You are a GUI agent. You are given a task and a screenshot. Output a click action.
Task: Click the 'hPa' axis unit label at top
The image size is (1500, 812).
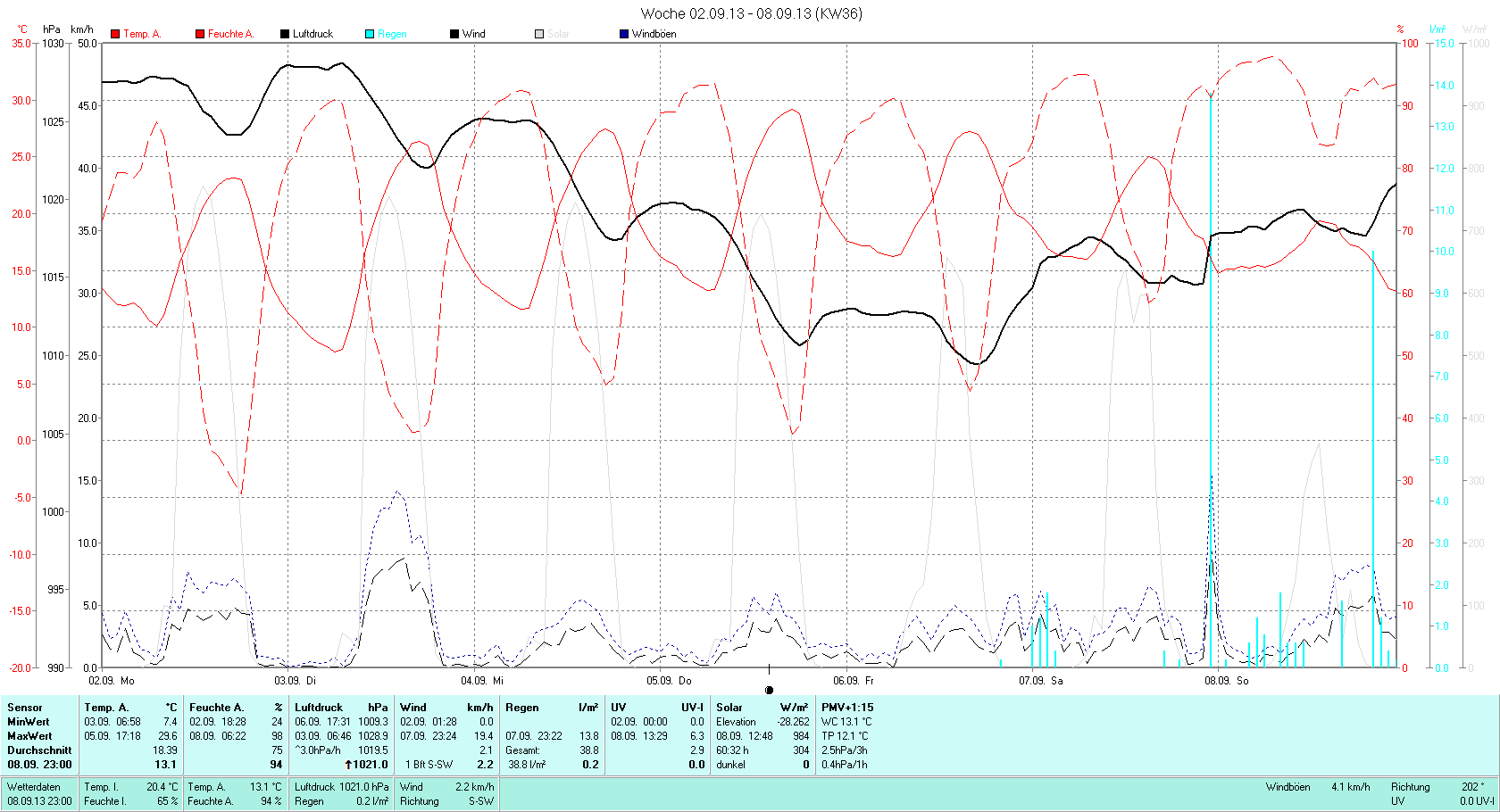[52, 29]
